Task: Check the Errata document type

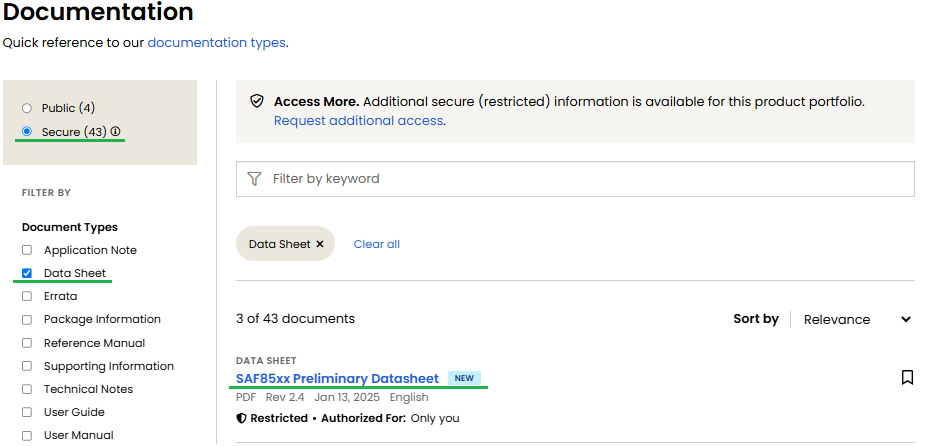Action: coord(27,296)
